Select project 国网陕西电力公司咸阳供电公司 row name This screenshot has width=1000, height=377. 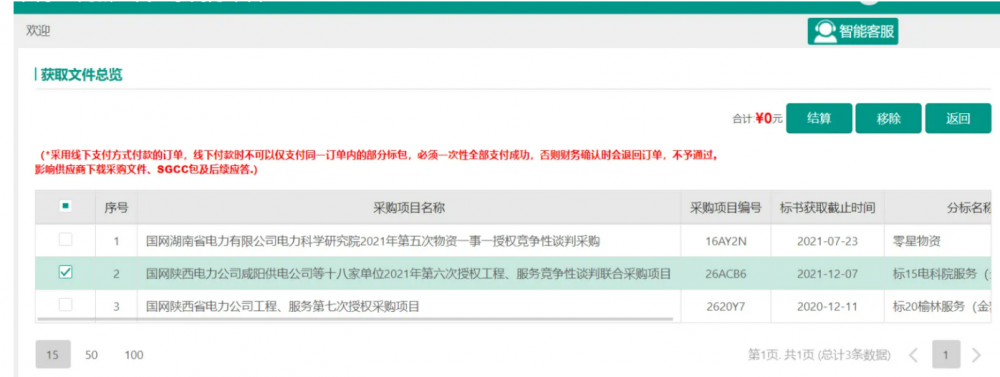pos(408,274)
